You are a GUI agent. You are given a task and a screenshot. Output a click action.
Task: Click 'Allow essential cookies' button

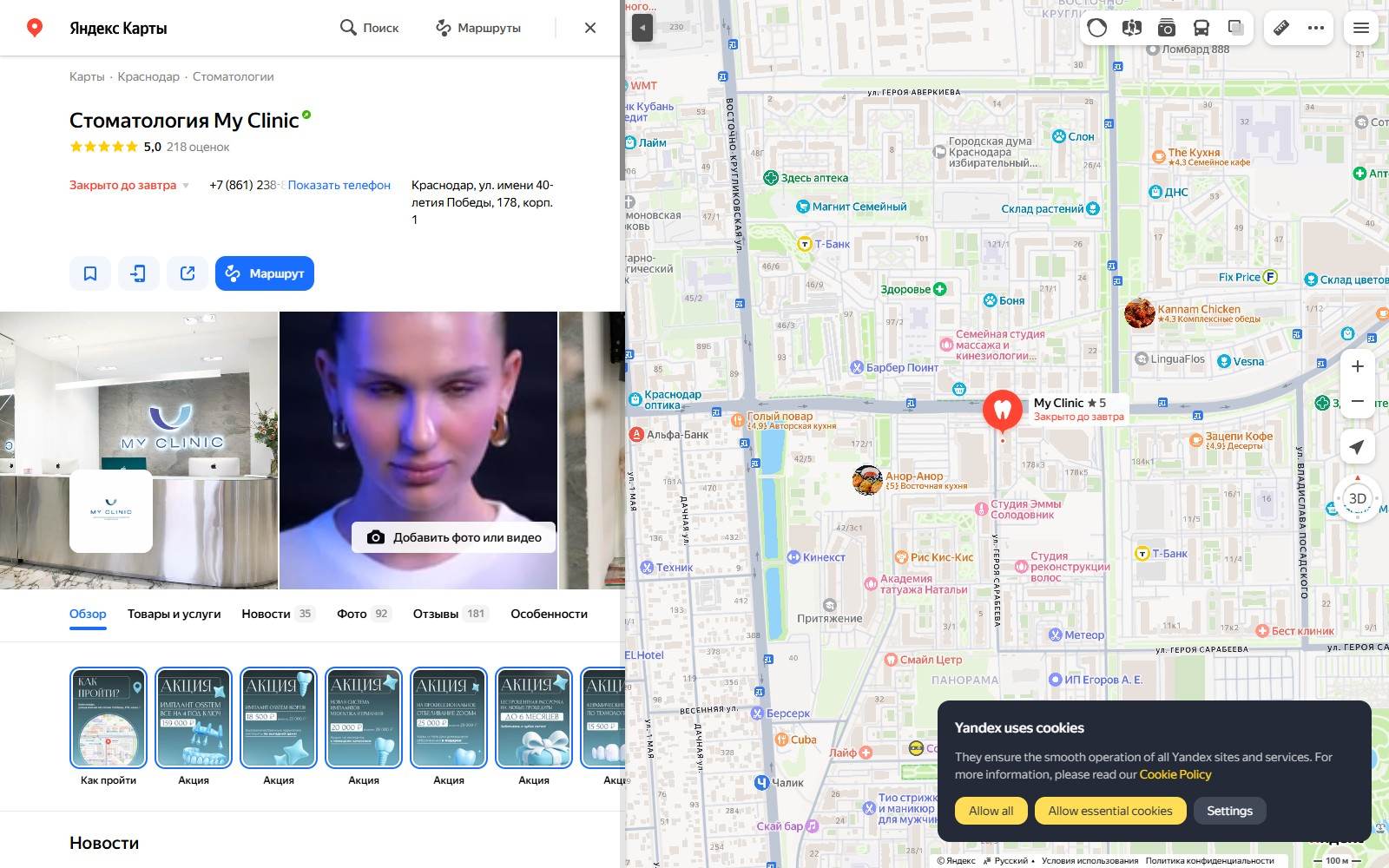1110,811
